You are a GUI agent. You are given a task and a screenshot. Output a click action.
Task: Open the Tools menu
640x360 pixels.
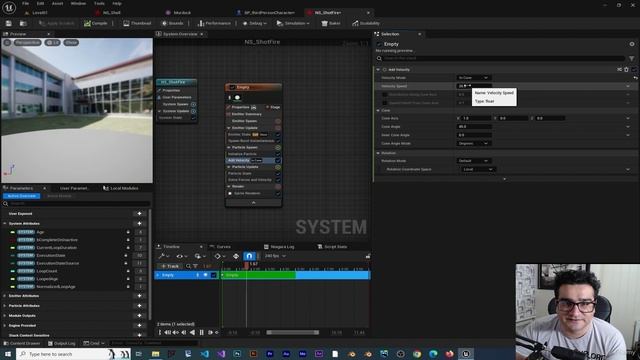(x=99, y=3)
